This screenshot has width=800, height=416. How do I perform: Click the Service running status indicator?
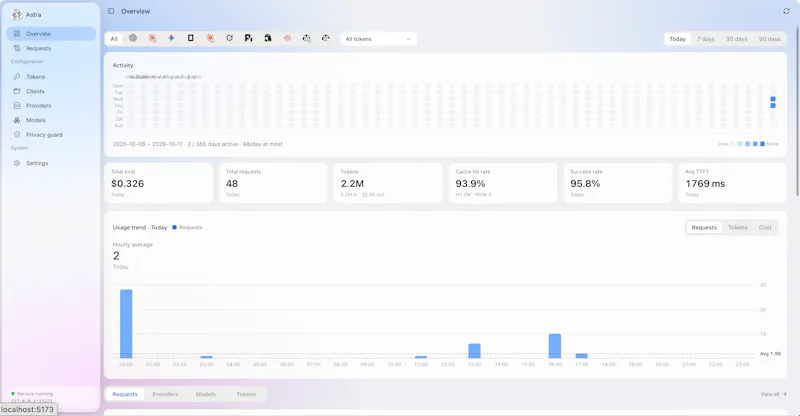tap(32, 394)
